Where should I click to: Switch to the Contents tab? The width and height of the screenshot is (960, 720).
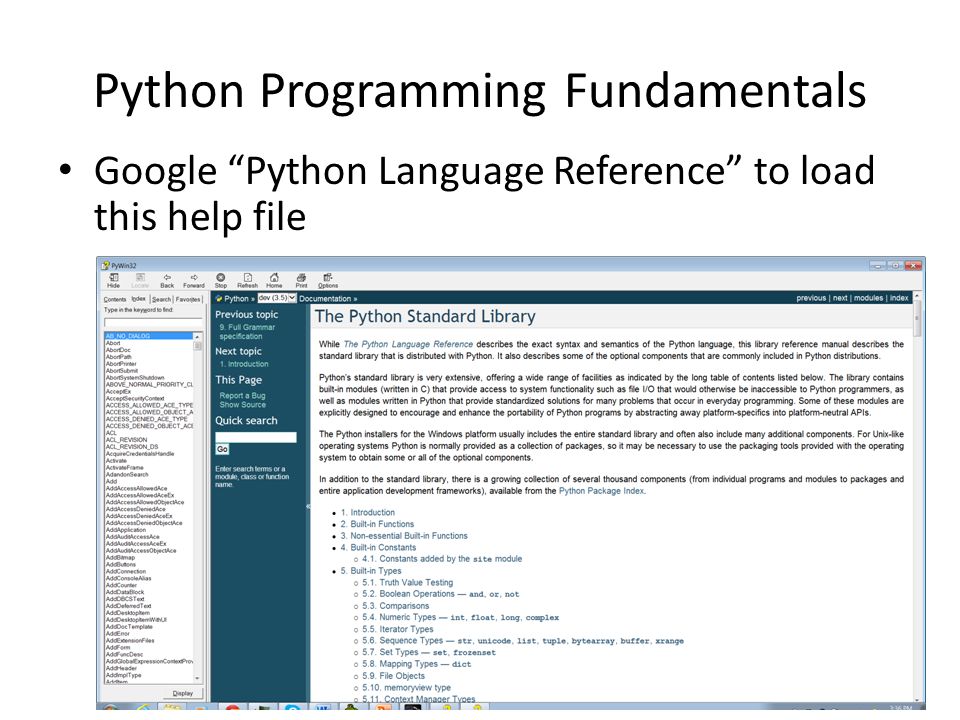(114, 299)
